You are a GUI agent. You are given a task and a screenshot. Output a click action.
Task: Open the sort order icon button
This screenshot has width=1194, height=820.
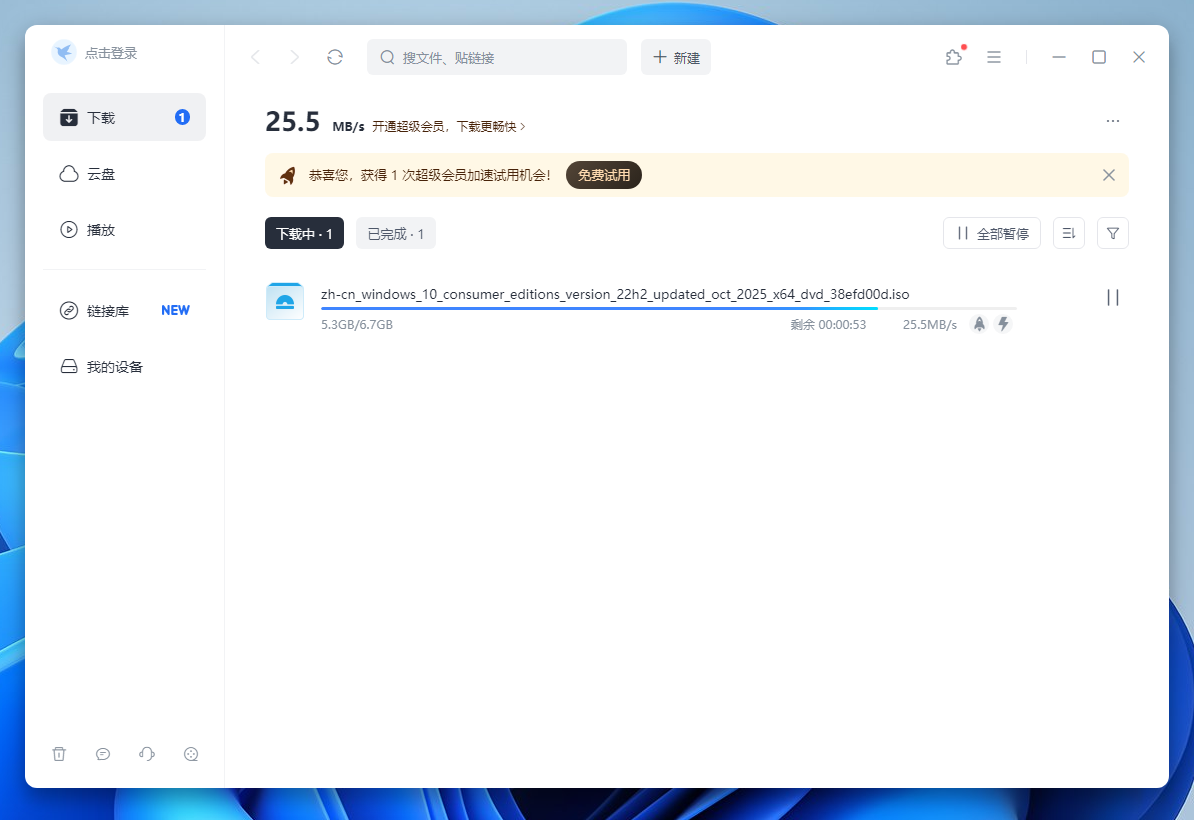[x=1068, y=233]
